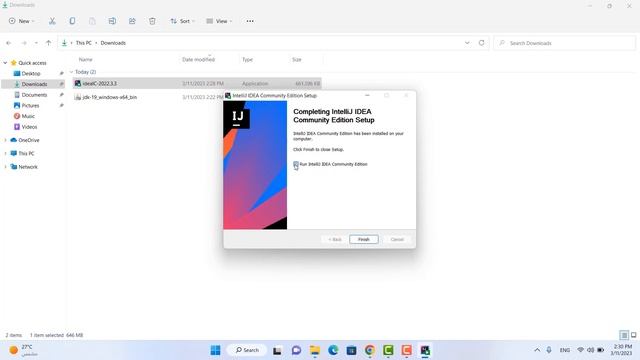Click Finish button in setup wizard
The image size is (640, 360).
(364, 240)
